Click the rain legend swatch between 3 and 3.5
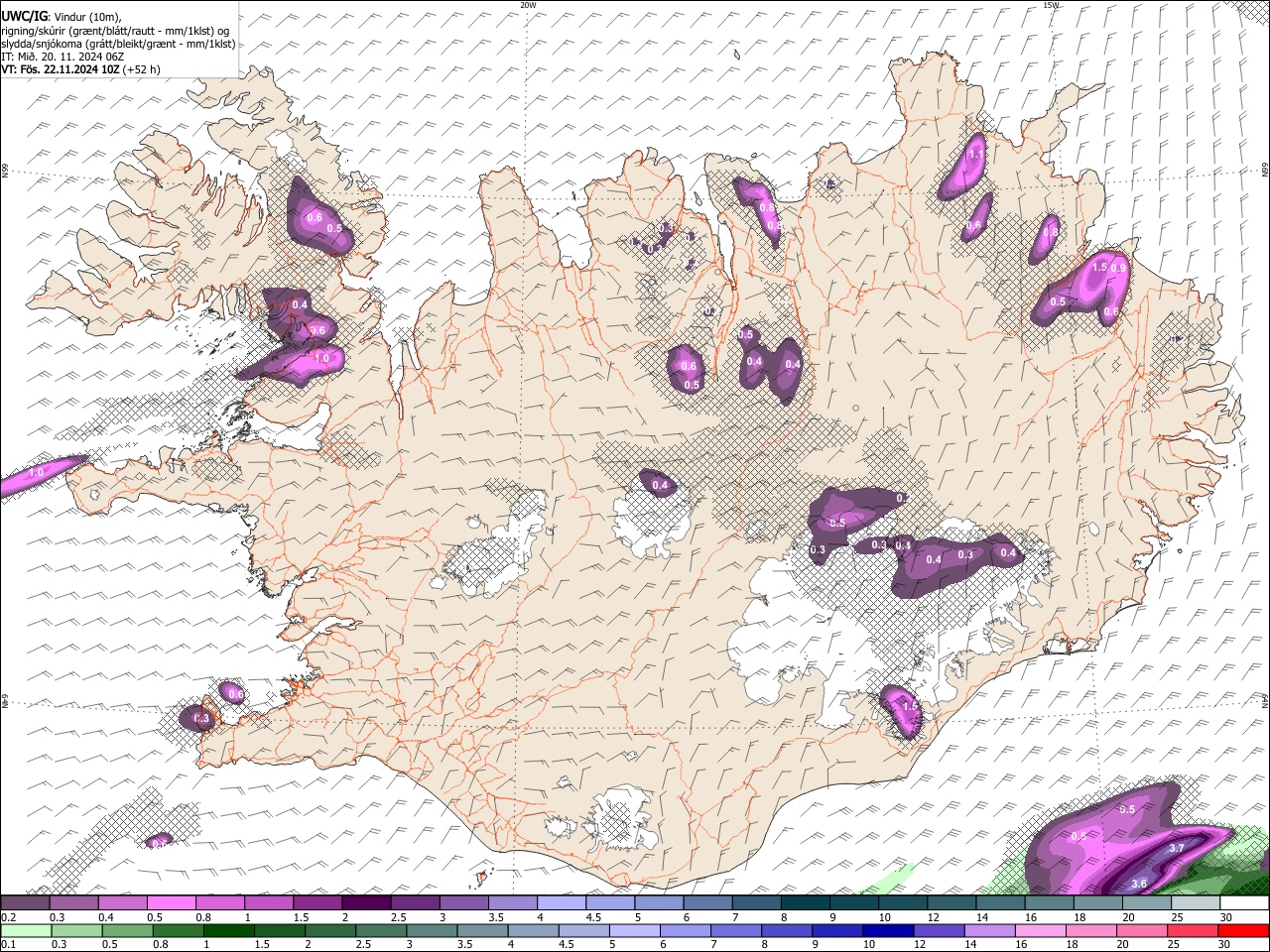1270x952 pixels. point(430,930)
